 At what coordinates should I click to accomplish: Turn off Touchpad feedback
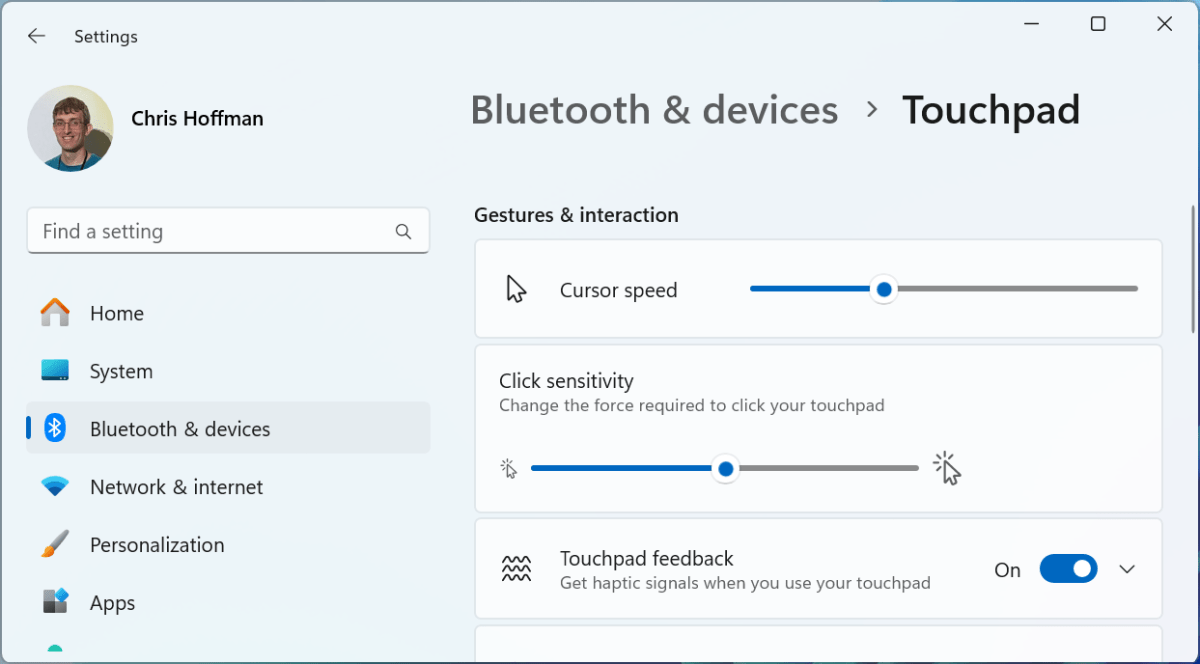1068,568
